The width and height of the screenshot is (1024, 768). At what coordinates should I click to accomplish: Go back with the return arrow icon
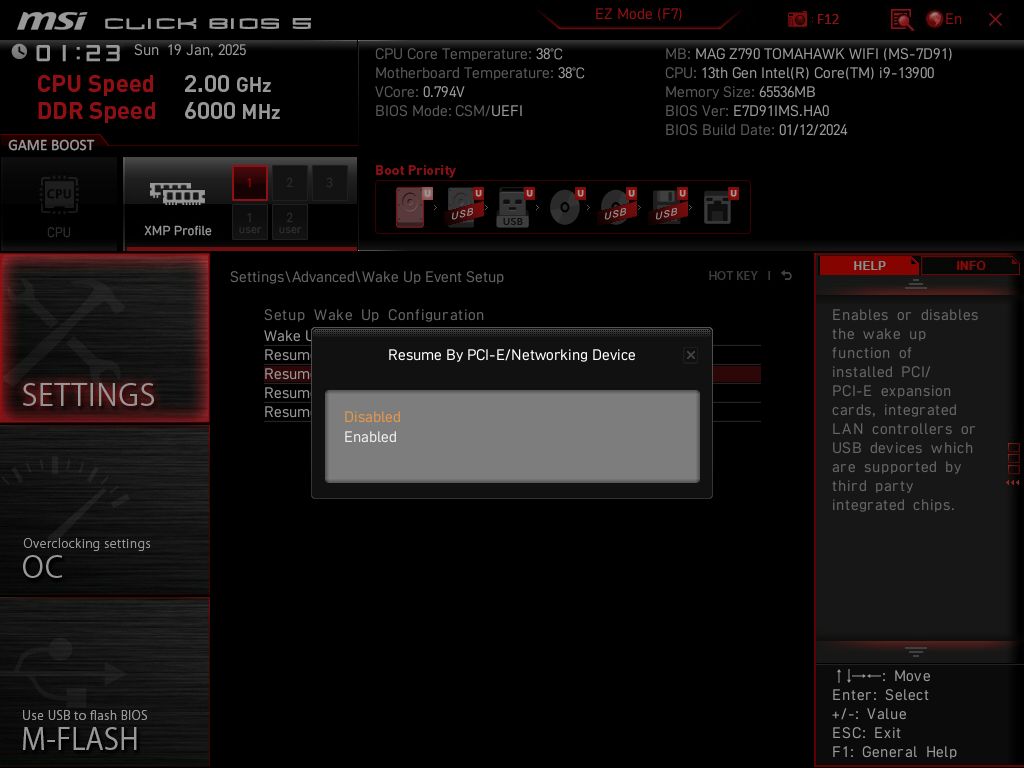click(786, 276)
